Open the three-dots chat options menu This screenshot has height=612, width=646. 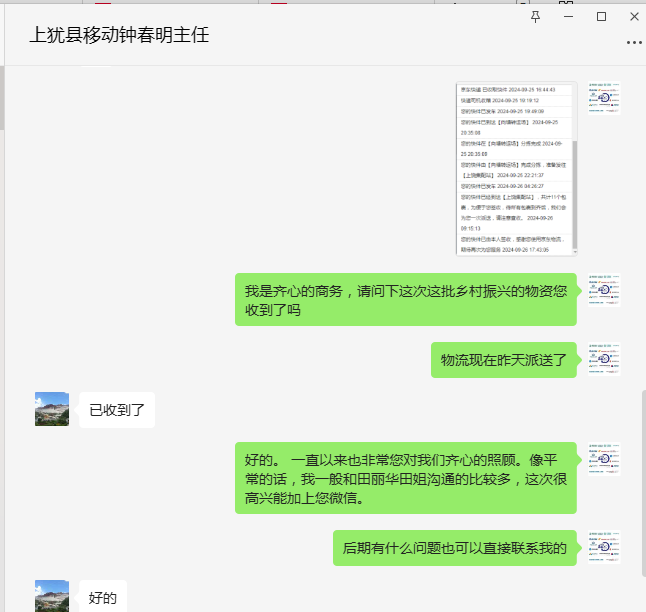tap(633, 43)
